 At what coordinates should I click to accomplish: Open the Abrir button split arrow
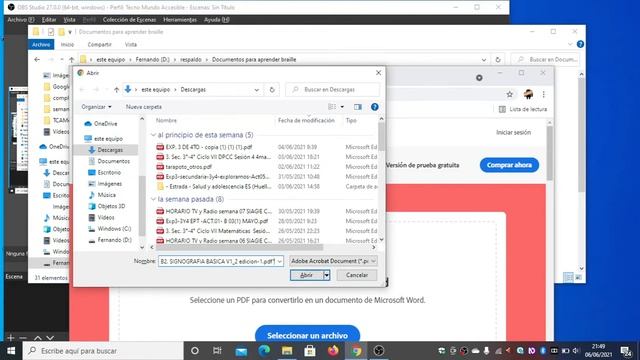tap(327, 275)
